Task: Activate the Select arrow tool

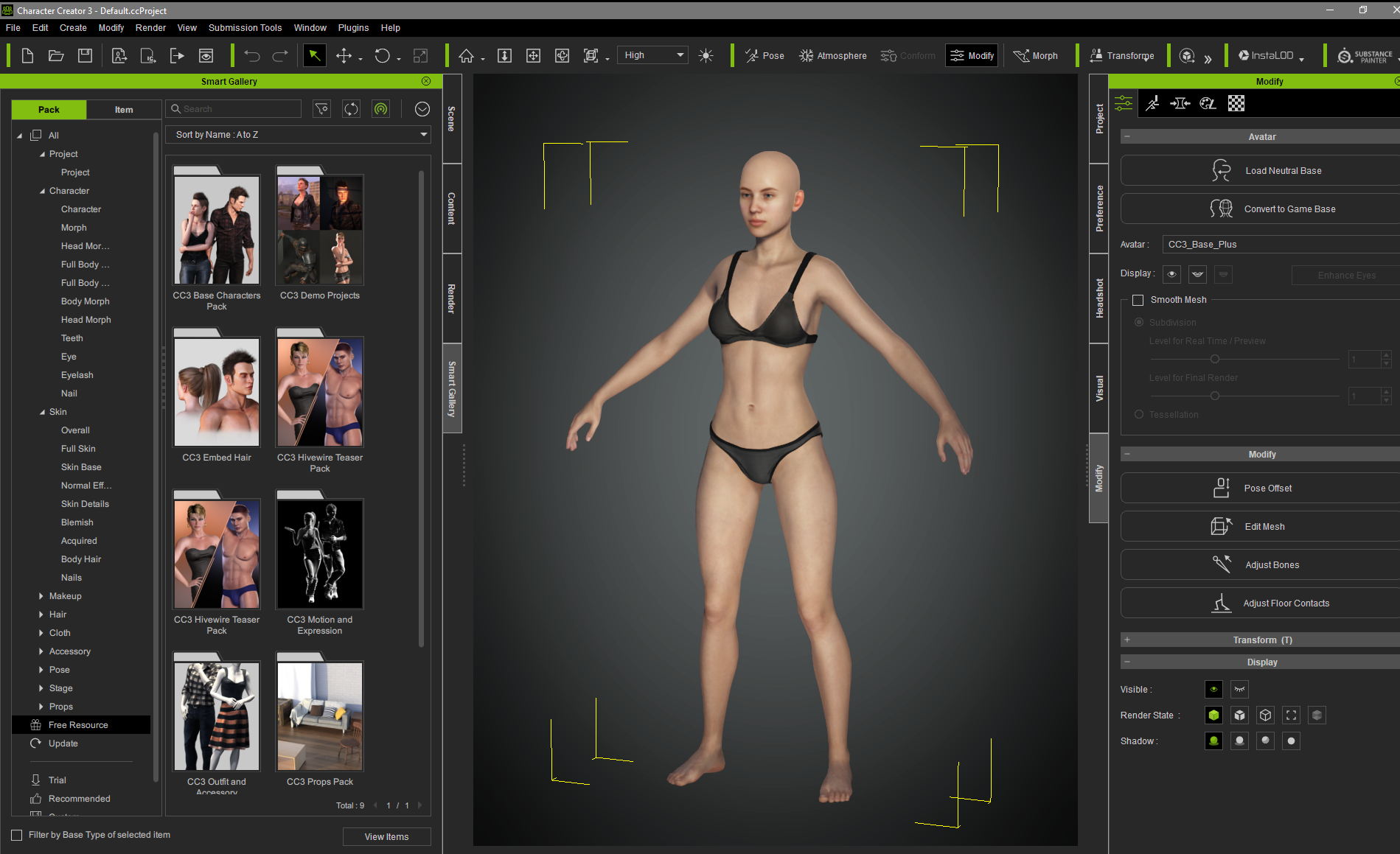Action: 315,56
